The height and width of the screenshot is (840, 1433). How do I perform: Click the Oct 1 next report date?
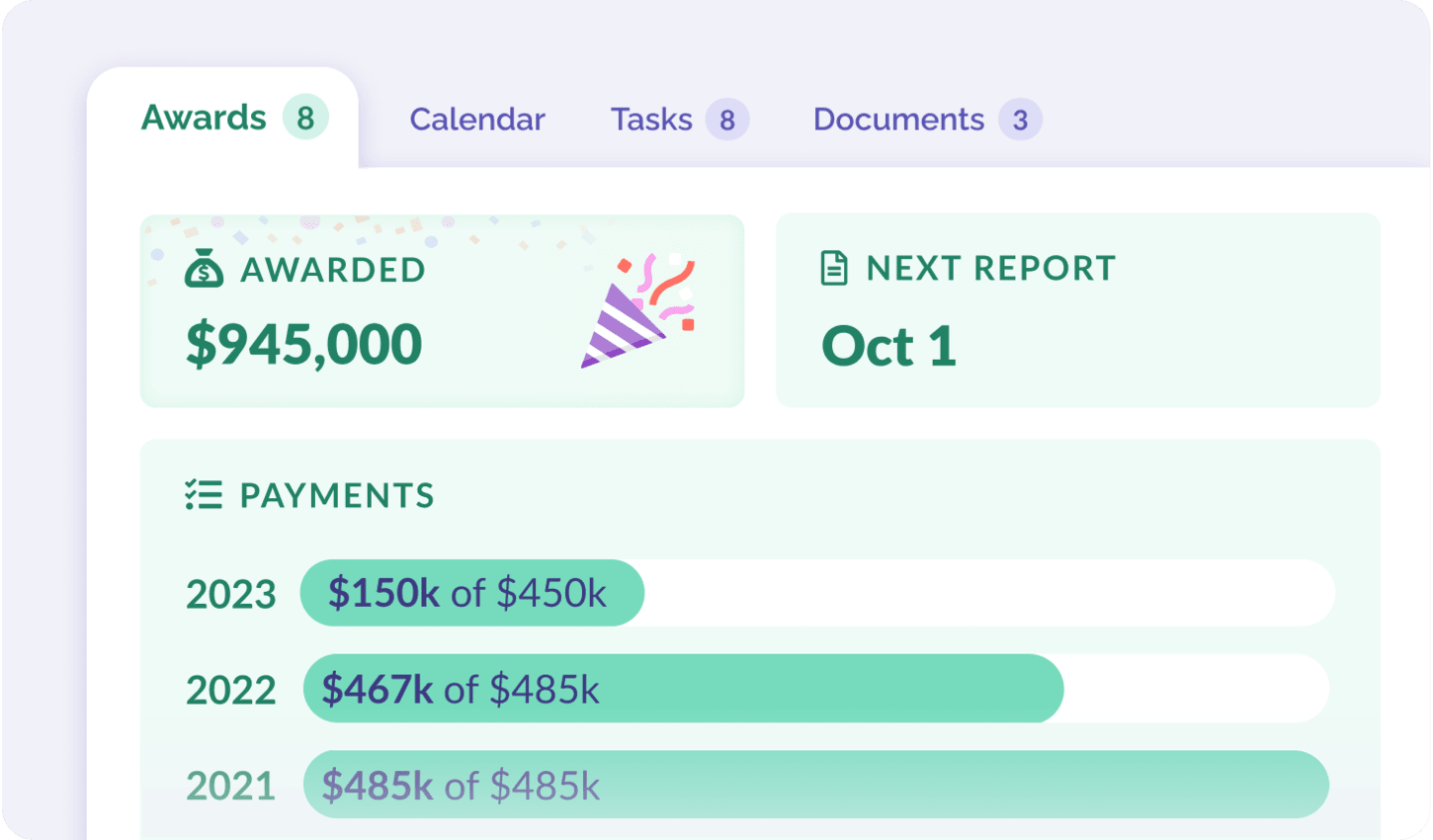point(889,346)
